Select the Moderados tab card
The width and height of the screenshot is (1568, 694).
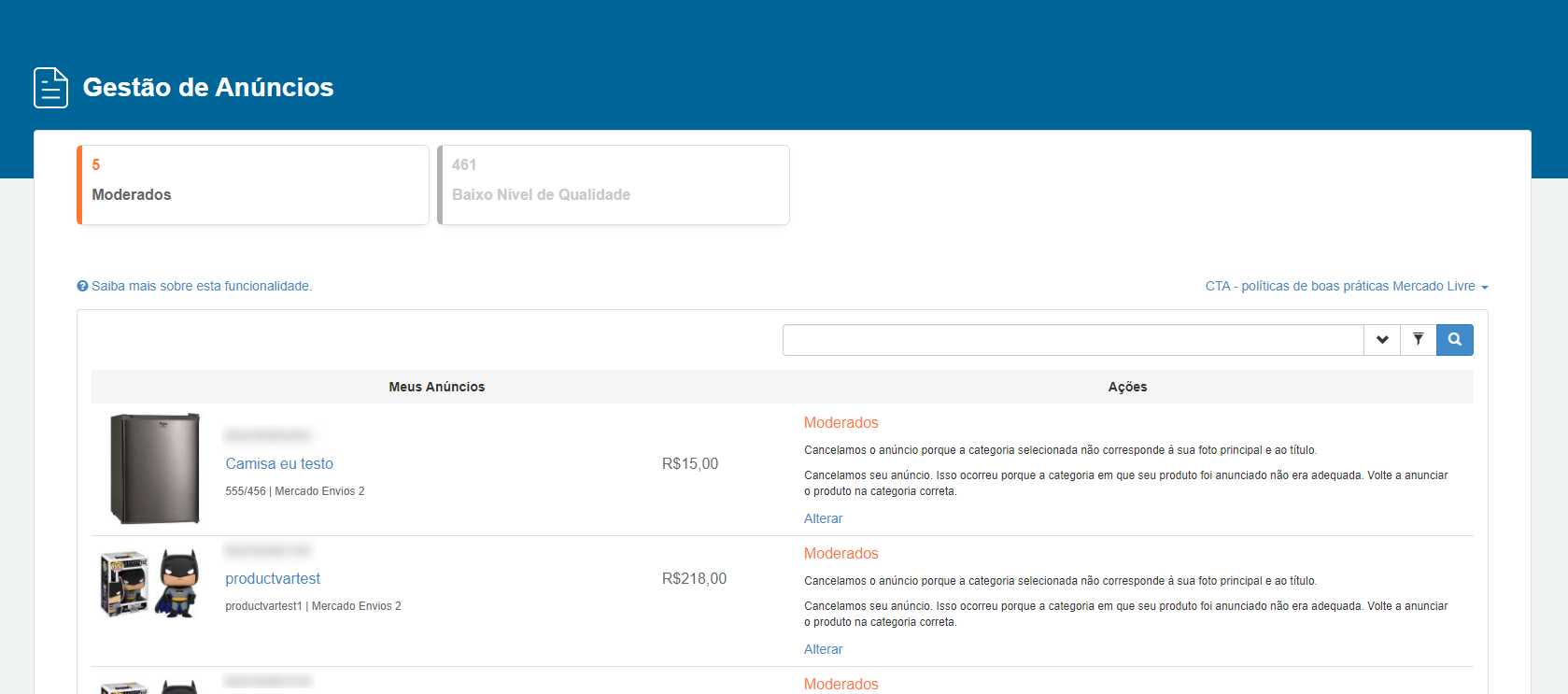(x=253, y=185)
